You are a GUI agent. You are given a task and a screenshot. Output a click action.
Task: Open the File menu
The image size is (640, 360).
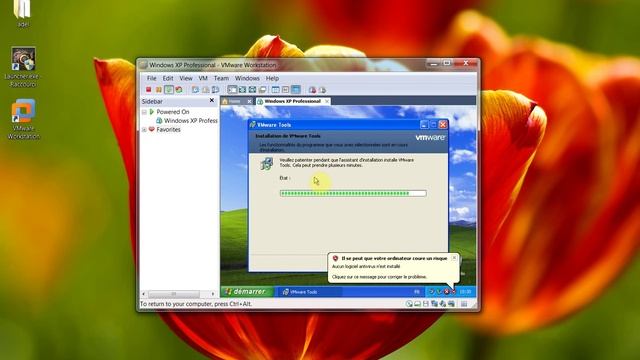[151, 78]
